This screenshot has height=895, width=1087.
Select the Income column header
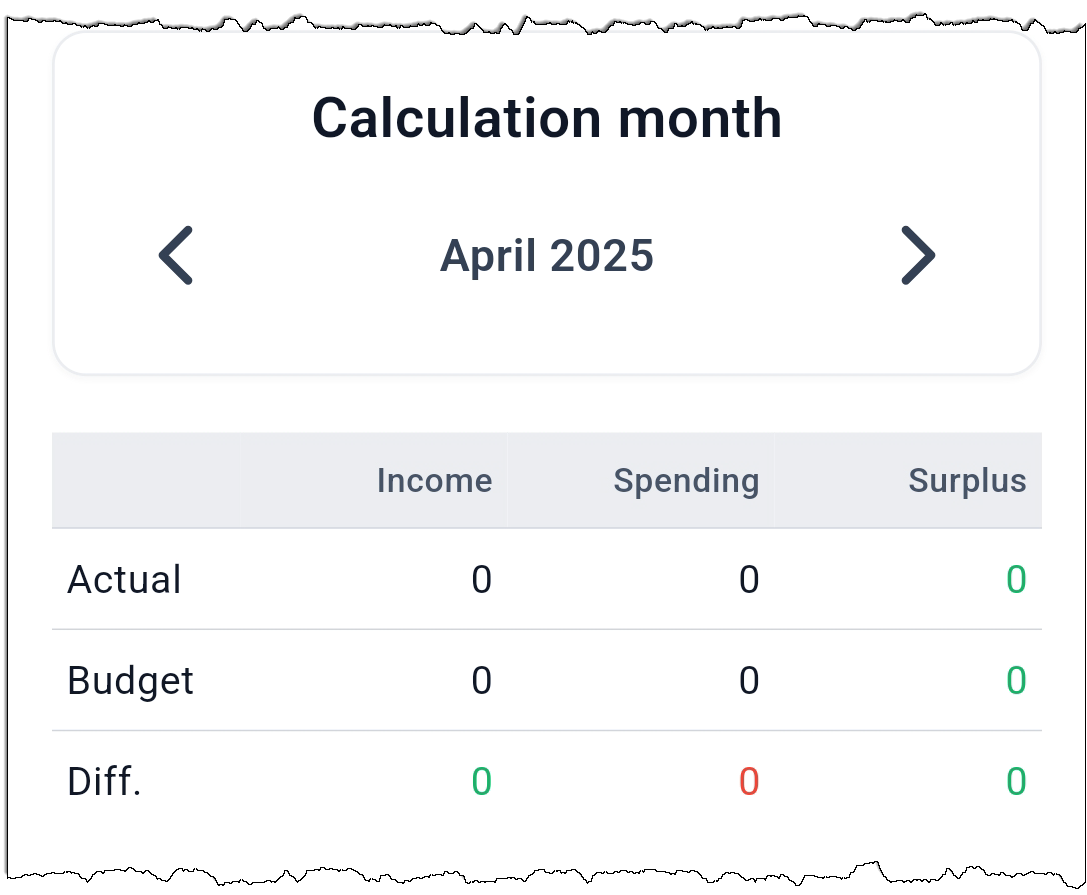[435, 480]
